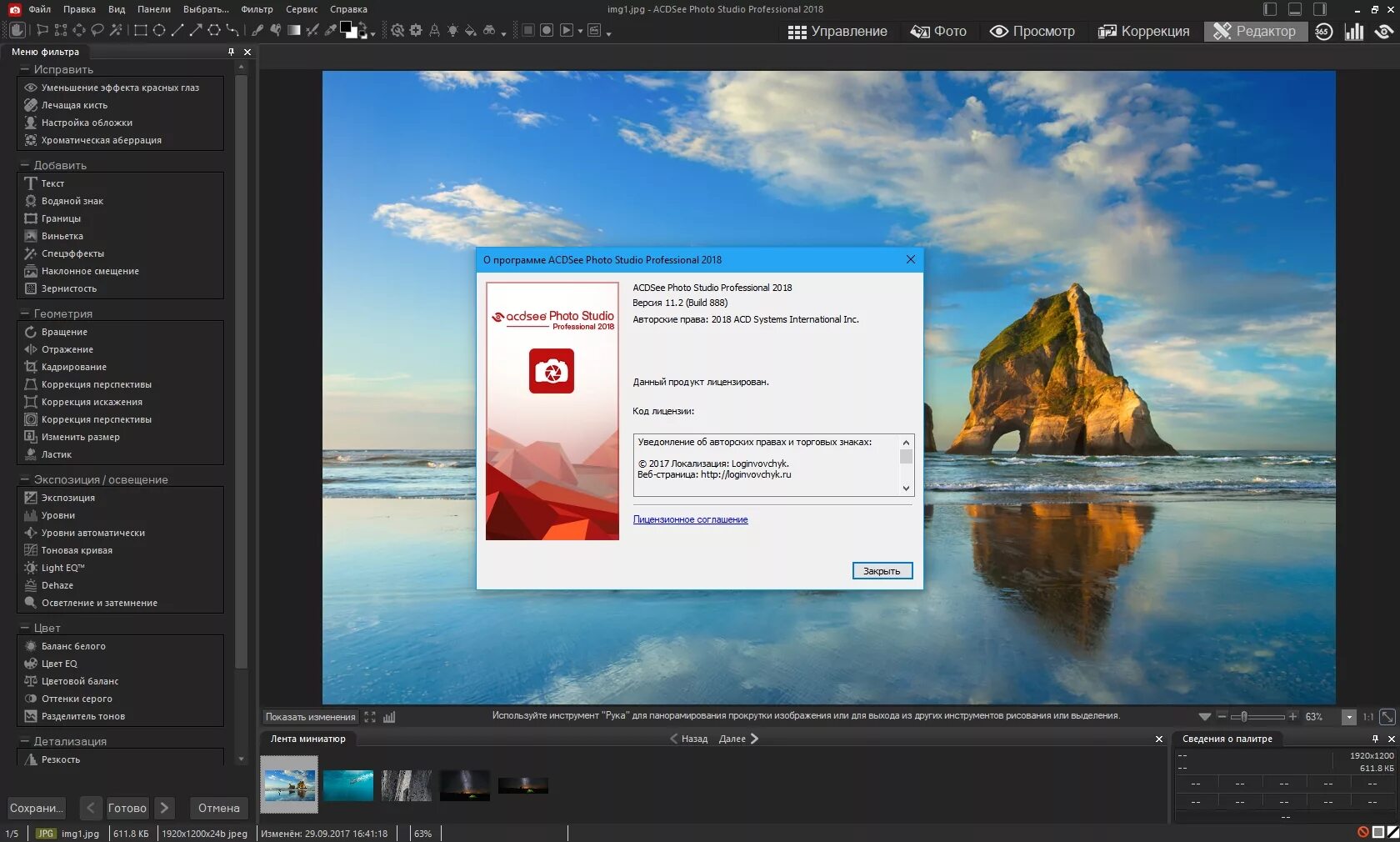
Task: Select the Ellipse shape tool
Action: 159,30
